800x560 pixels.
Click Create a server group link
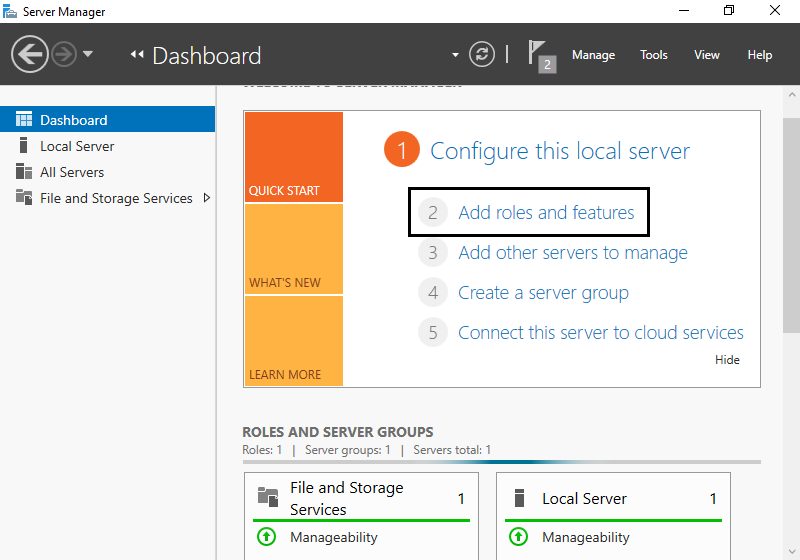coord(543,293)
